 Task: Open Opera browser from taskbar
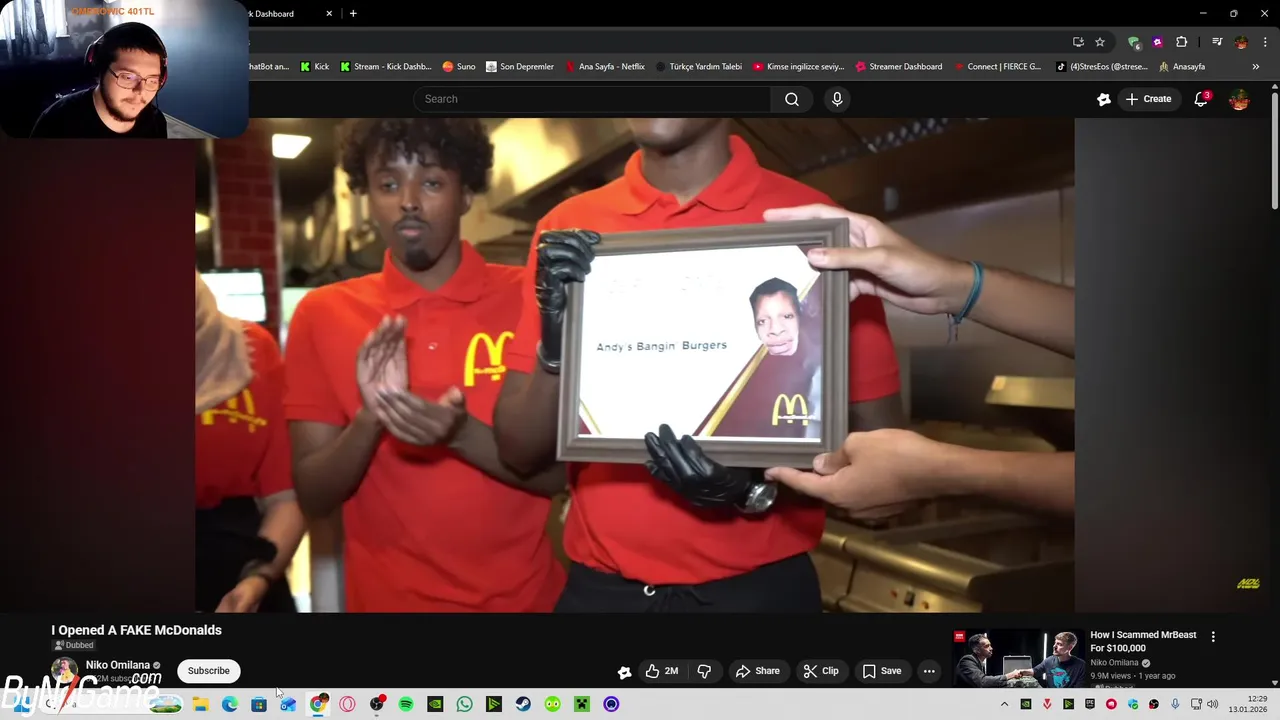[347, 705]
